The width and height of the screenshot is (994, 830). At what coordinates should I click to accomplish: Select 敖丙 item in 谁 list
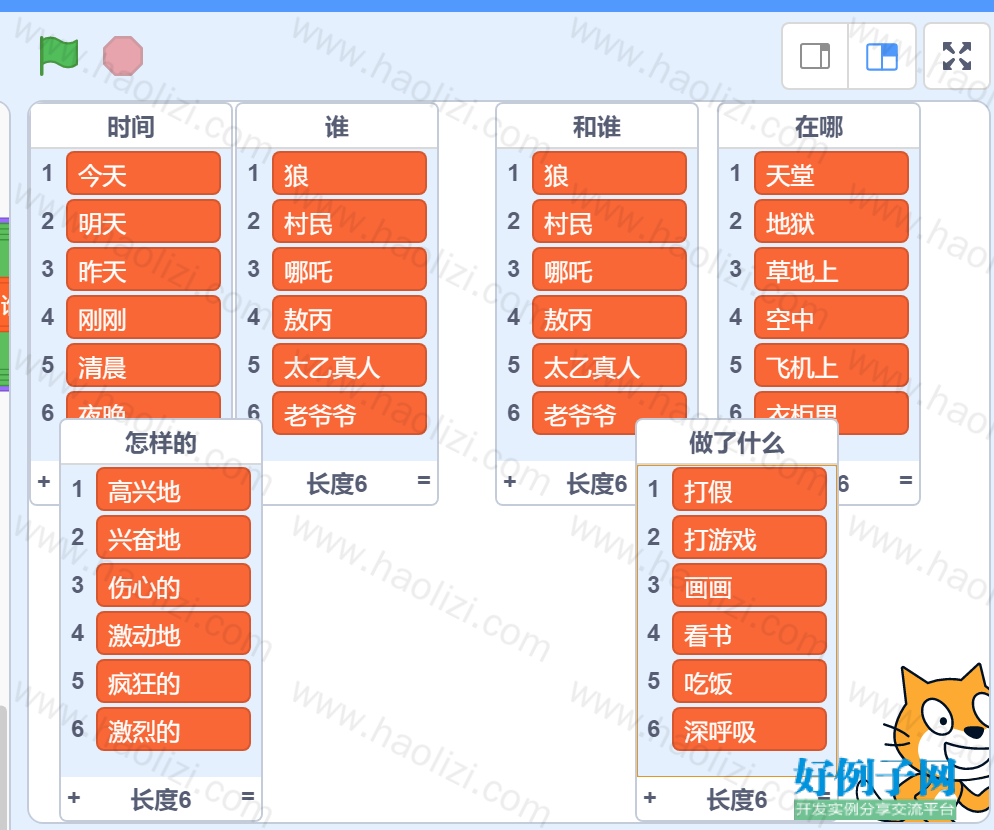[x=349, y=317]
